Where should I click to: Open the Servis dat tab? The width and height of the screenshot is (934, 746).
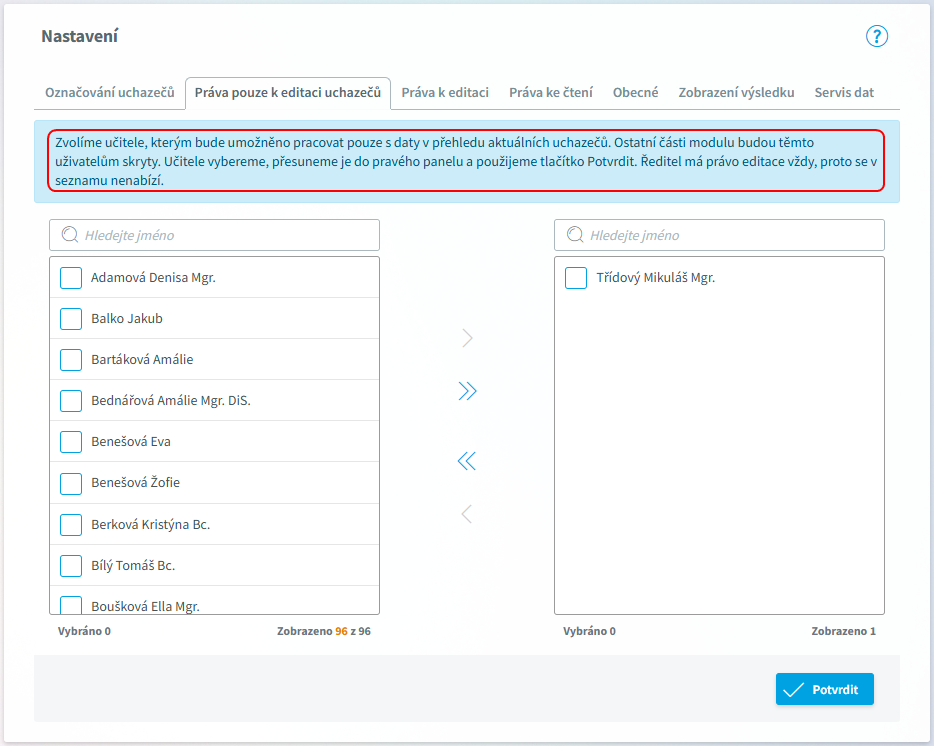coord(844,92)
